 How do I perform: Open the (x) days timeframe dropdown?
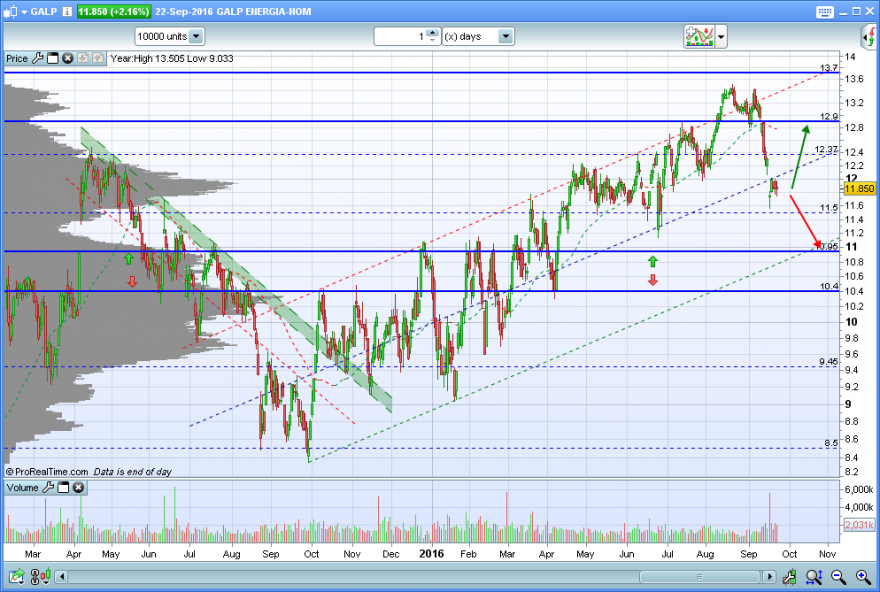(478, 36)
